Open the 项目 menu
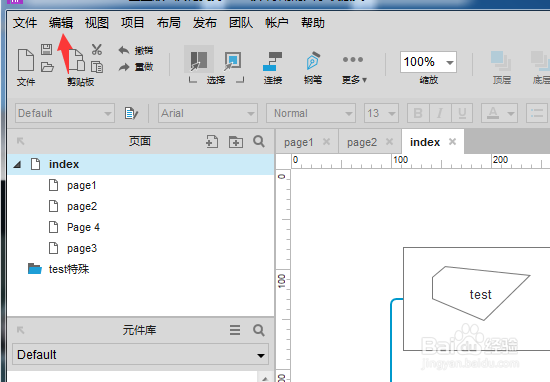This screenshot has height=382, width=550. [x=133, y=23]
